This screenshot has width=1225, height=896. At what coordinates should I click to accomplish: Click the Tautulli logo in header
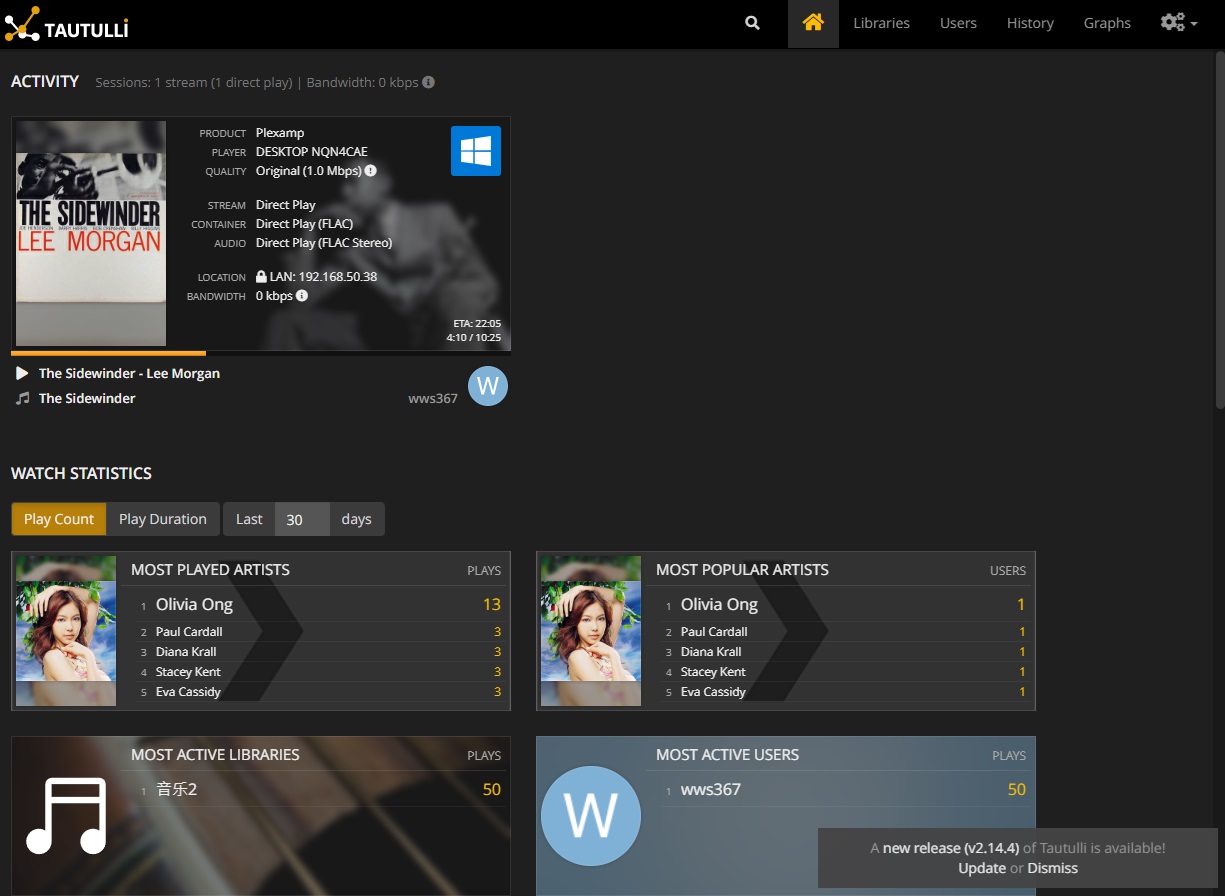[67, 23]
